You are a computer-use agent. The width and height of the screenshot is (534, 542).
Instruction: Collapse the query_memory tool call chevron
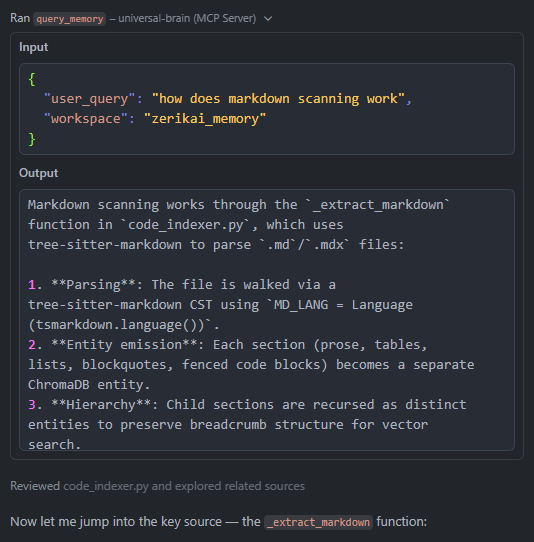[268, 19]
